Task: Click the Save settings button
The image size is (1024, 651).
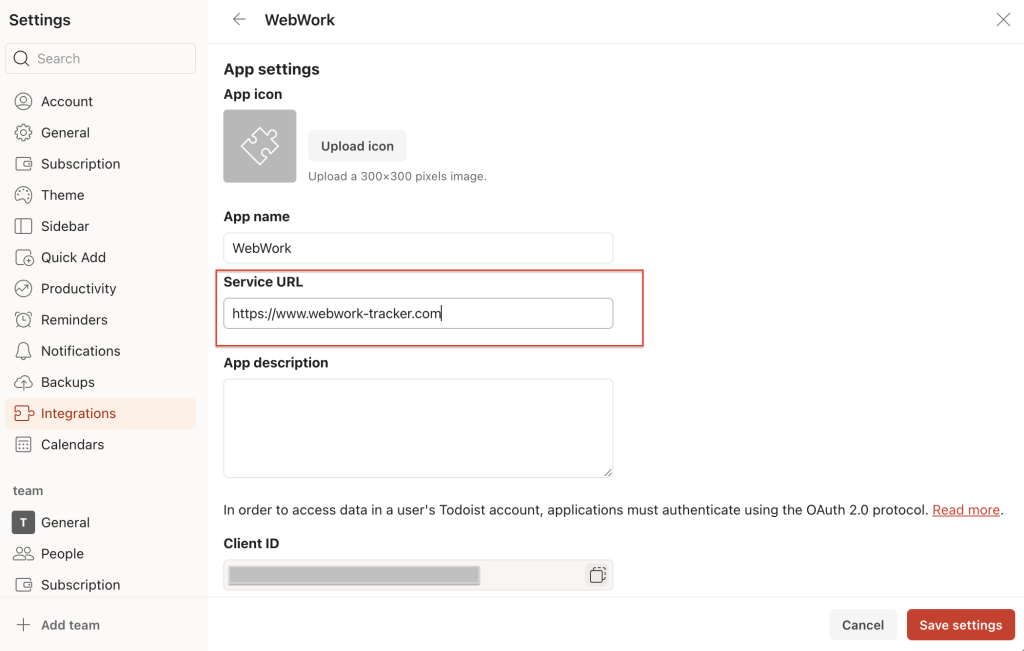Action: click(961, 625)
